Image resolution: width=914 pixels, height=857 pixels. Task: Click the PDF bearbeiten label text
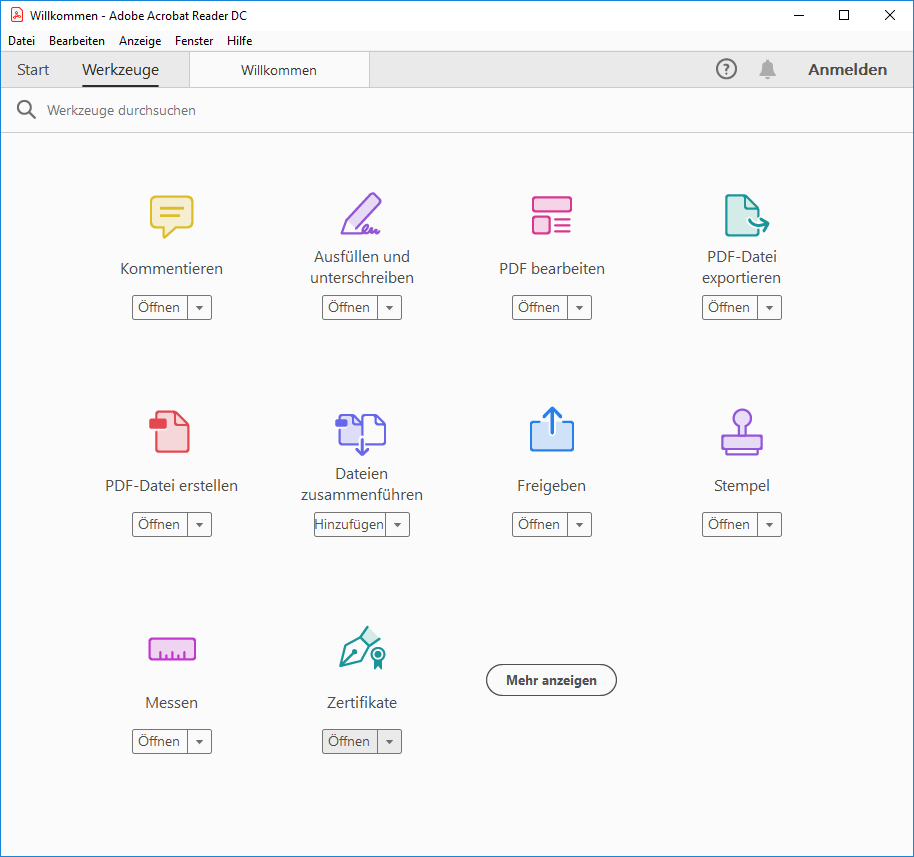[x=552, y=269]
